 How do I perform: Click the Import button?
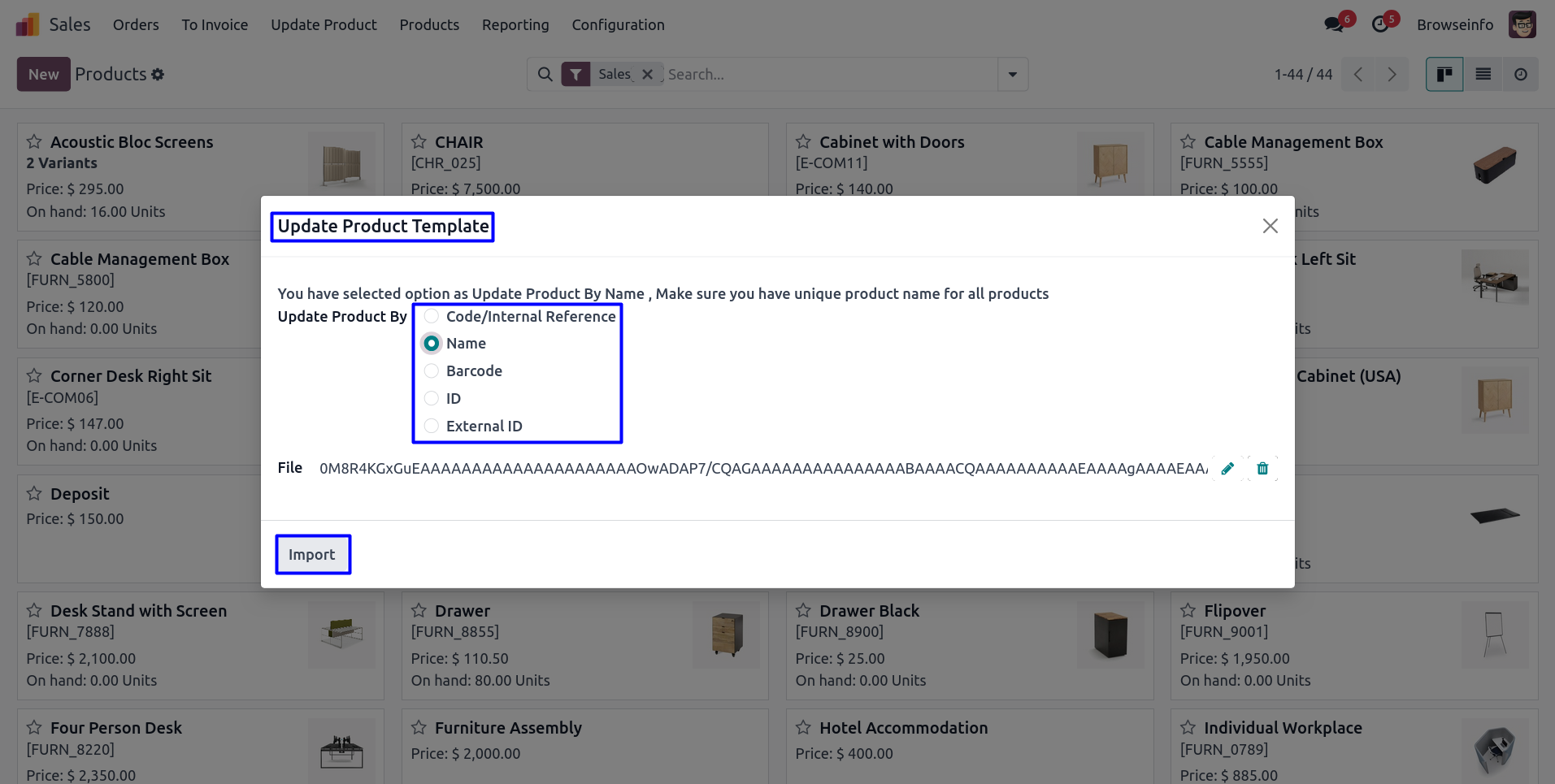(312, 554)
